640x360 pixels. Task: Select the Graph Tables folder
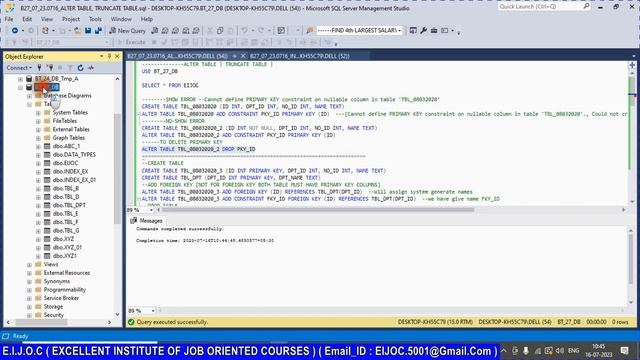(x=69, y=138)
